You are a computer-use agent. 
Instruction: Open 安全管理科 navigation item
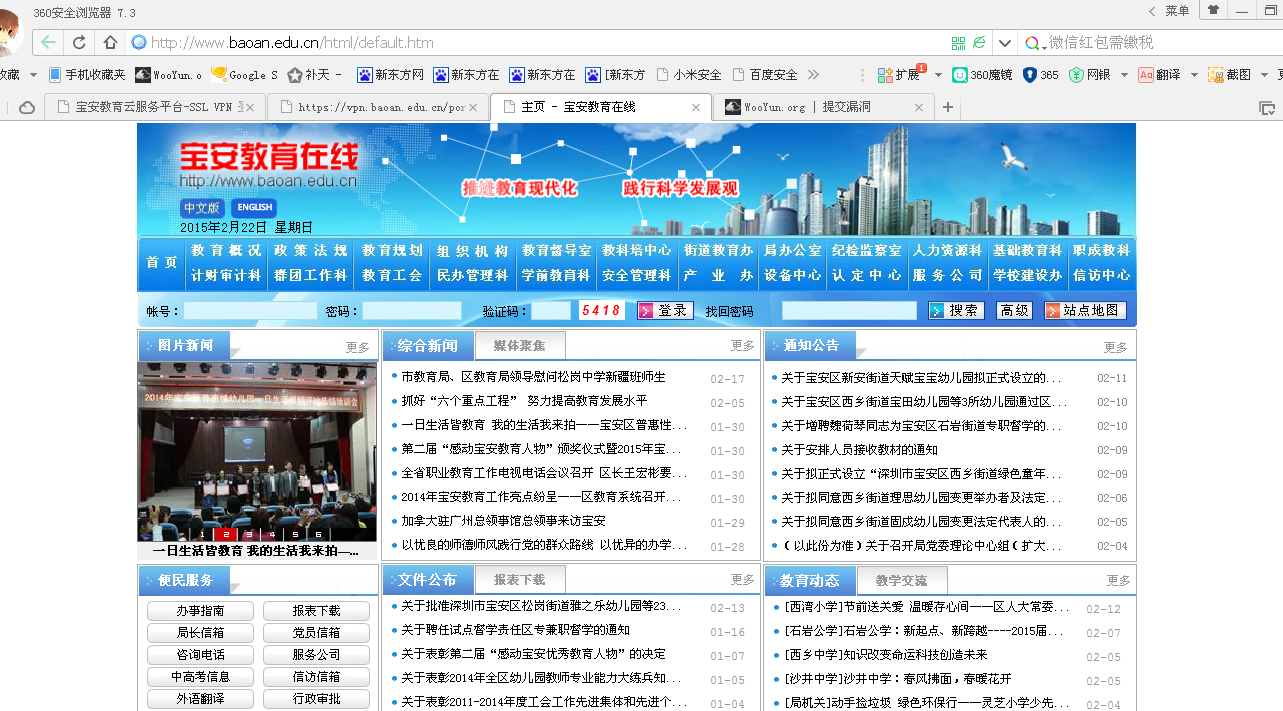click(x=636, y=275)
